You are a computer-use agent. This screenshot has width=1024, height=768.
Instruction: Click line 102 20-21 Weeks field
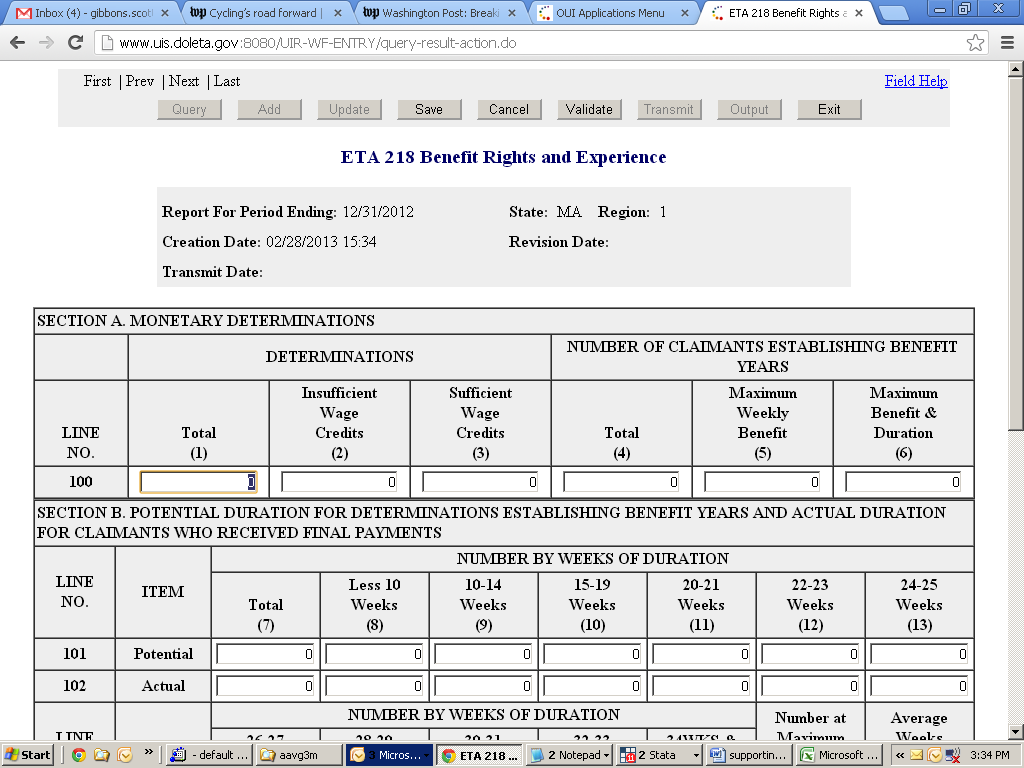tap(702, 686)
